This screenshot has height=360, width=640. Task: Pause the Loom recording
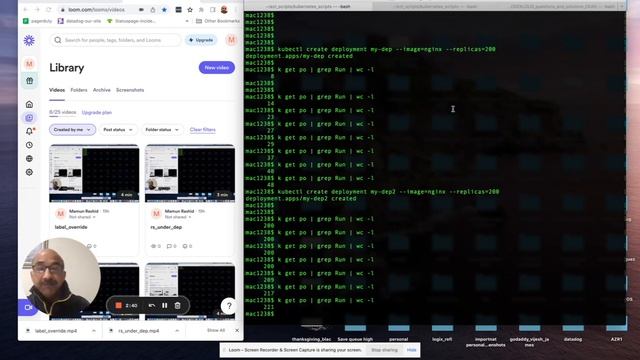coord(164,305)
